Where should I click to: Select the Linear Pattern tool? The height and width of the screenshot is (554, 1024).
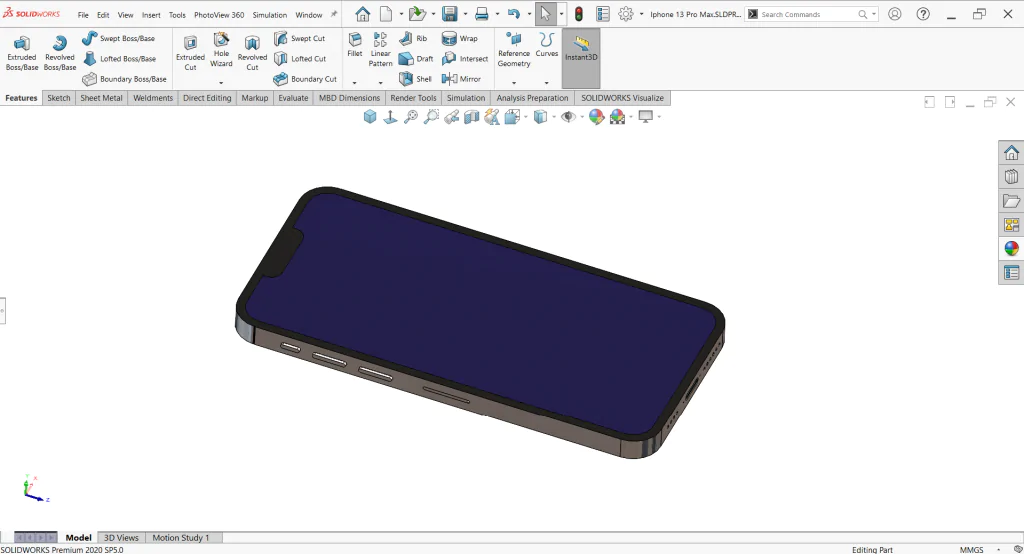point(380,50)
